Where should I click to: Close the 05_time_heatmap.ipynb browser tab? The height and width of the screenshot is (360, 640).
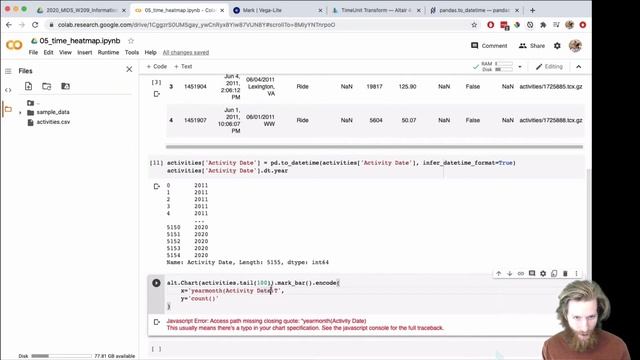222,10
